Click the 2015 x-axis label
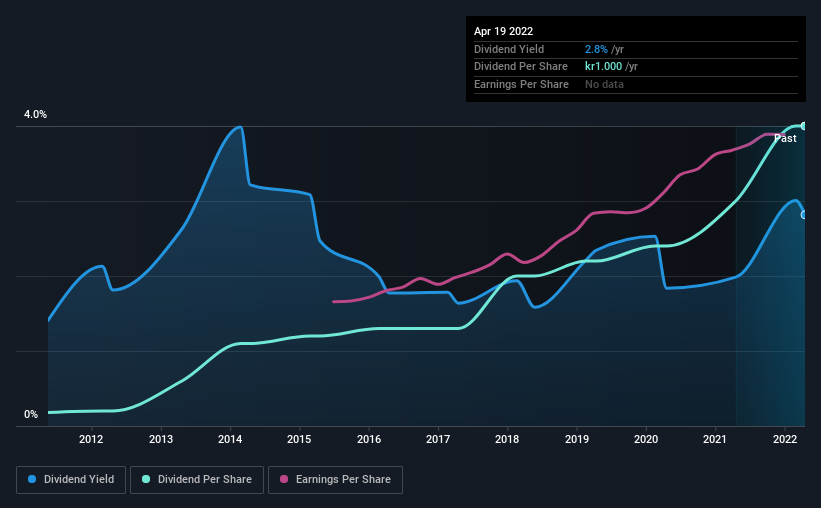 tap(299, 439)
